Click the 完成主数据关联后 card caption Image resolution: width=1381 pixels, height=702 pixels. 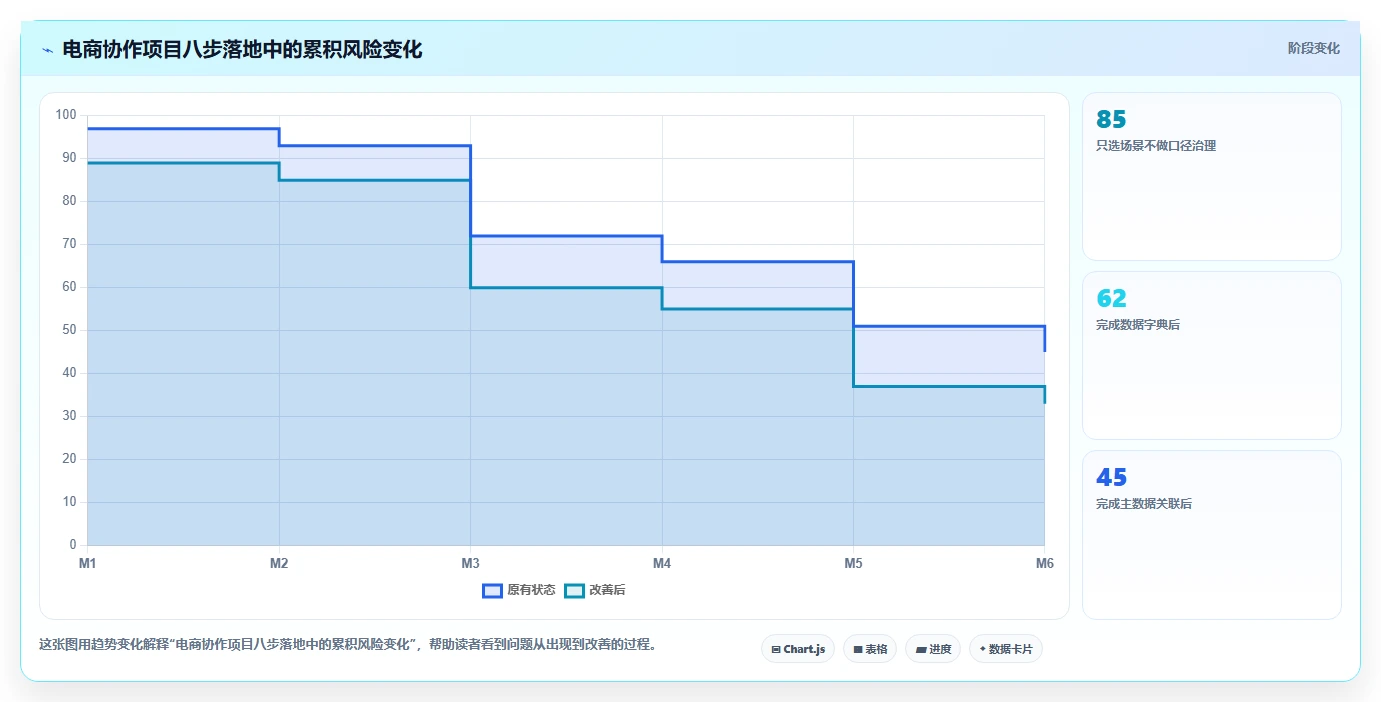(1144, 504)
